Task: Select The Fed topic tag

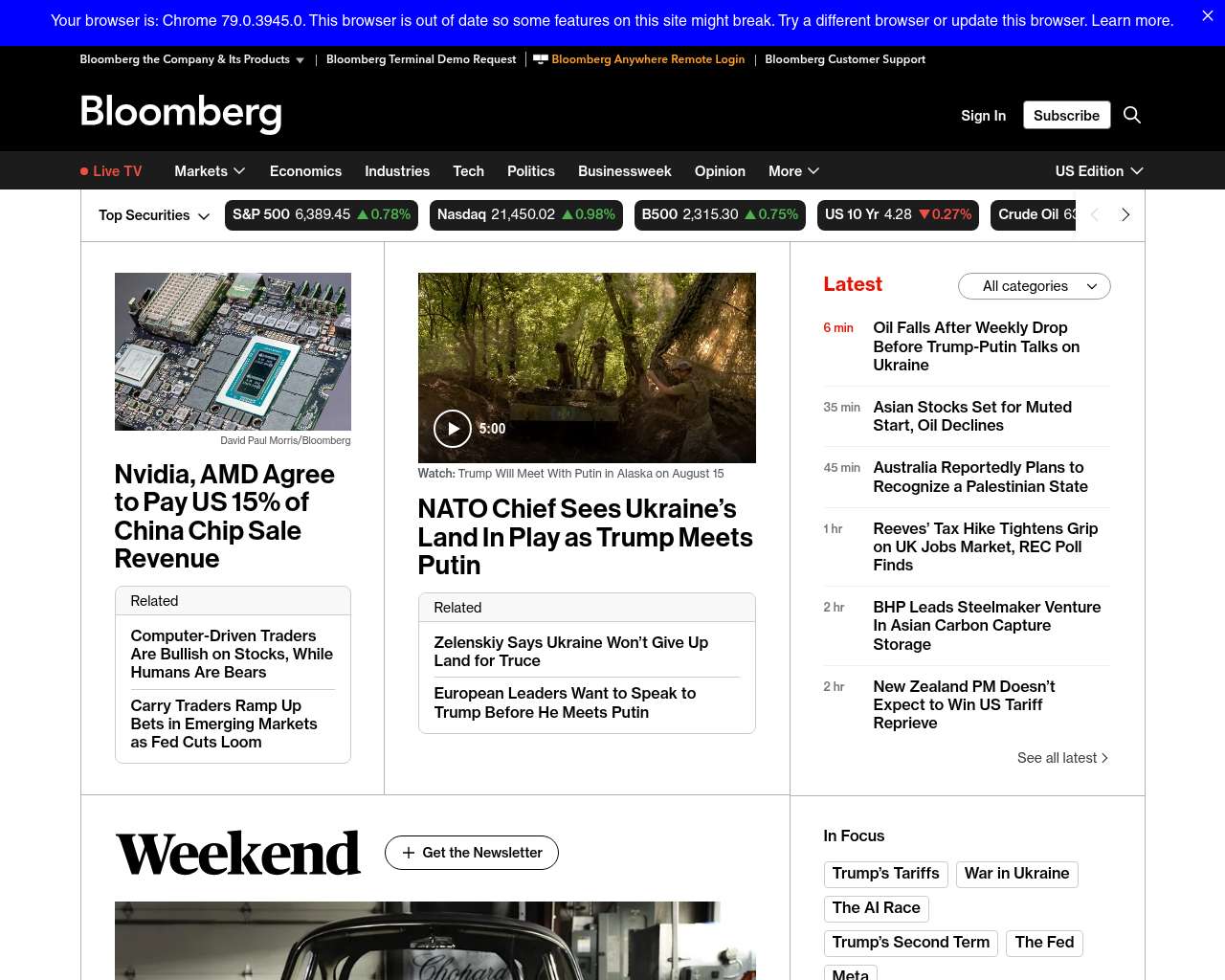Action: 1044,943
